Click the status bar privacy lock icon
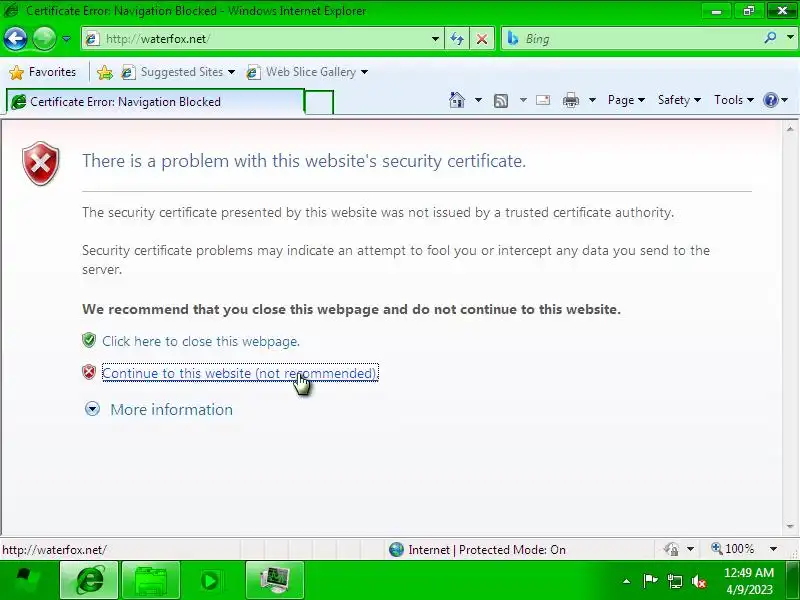This screenshot has height=600, width=800. [671, 549]
